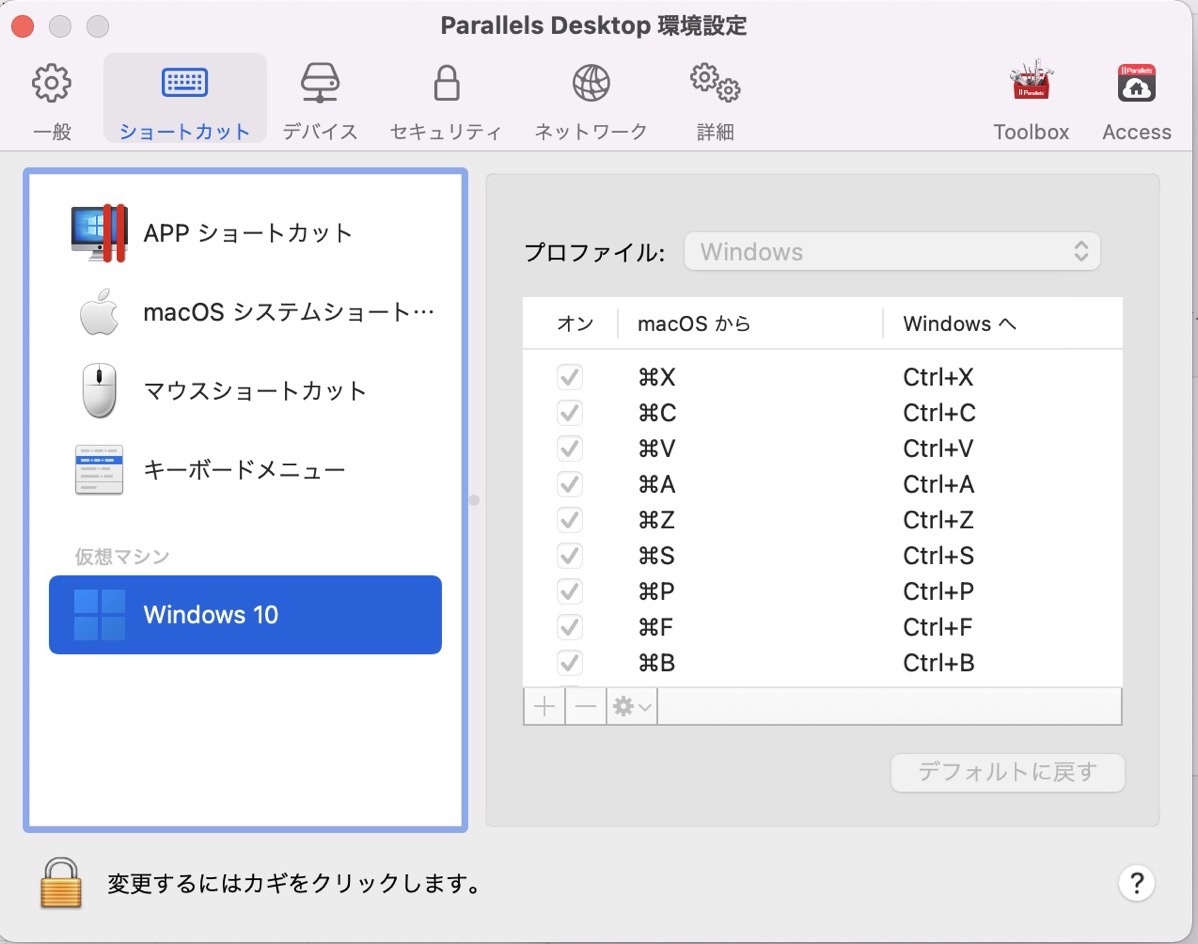Select the Ctrl+Z table cell
This screenshot has height=944, width=1198.
938,520
